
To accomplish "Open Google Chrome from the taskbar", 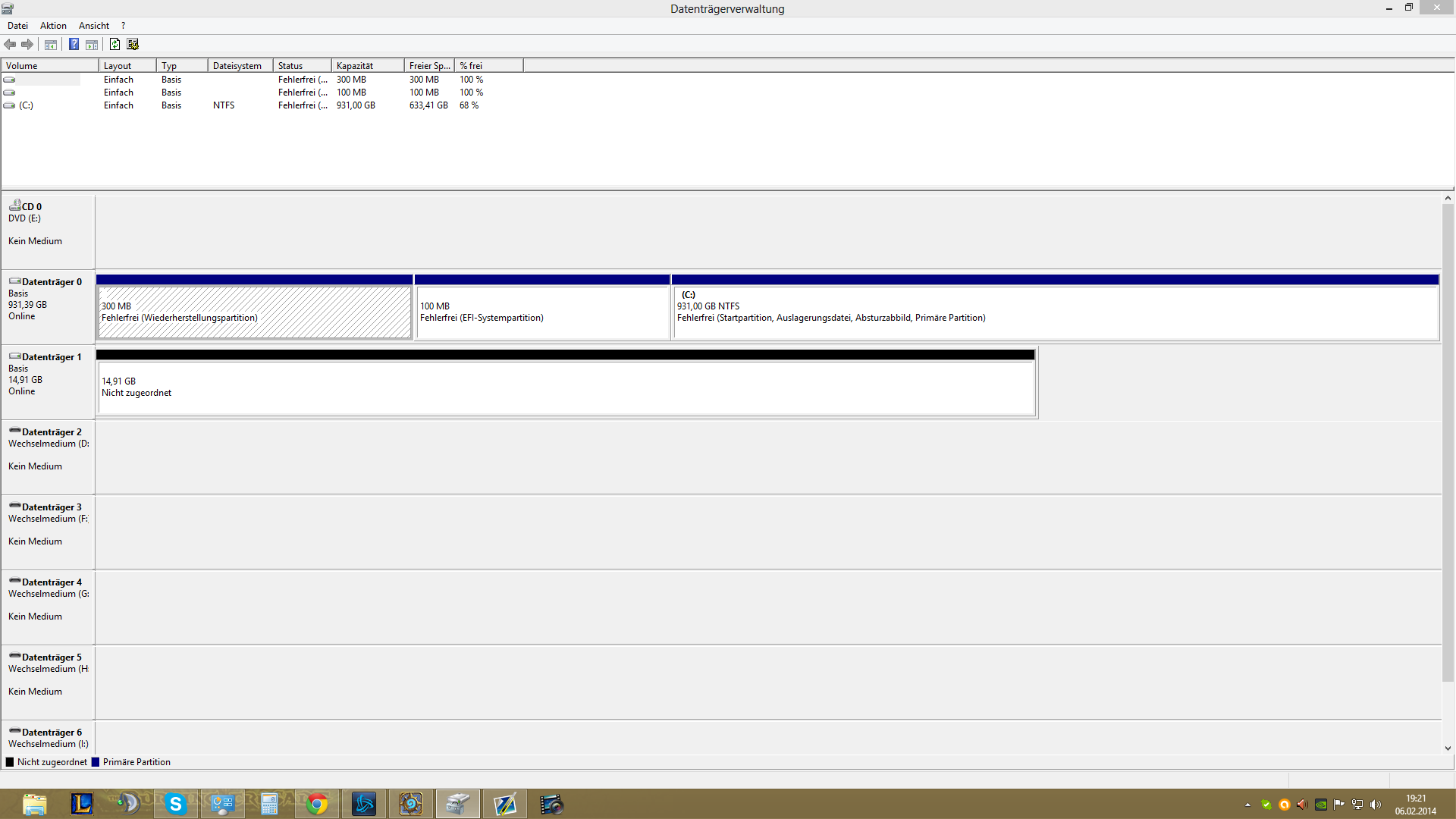I will pos(317,804).
